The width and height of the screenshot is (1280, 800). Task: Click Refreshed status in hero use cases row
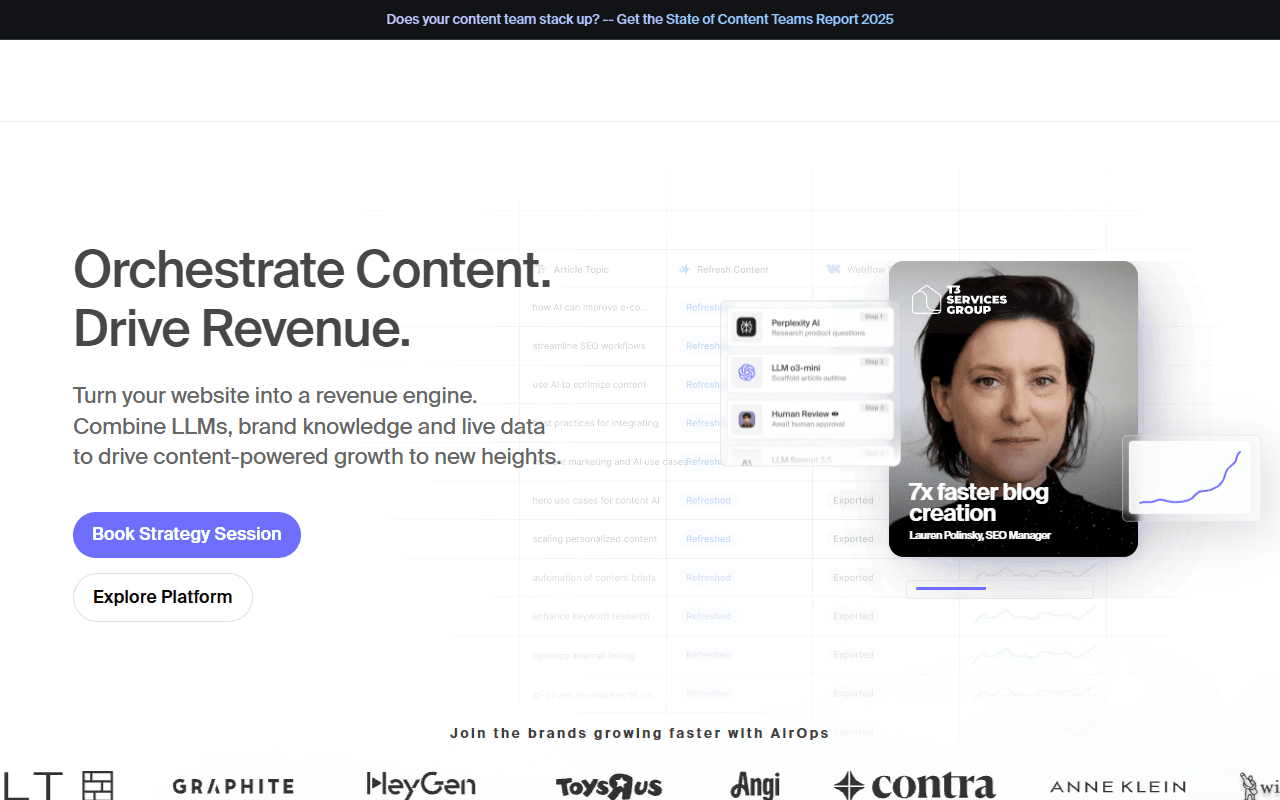click(x=708, y=501)
